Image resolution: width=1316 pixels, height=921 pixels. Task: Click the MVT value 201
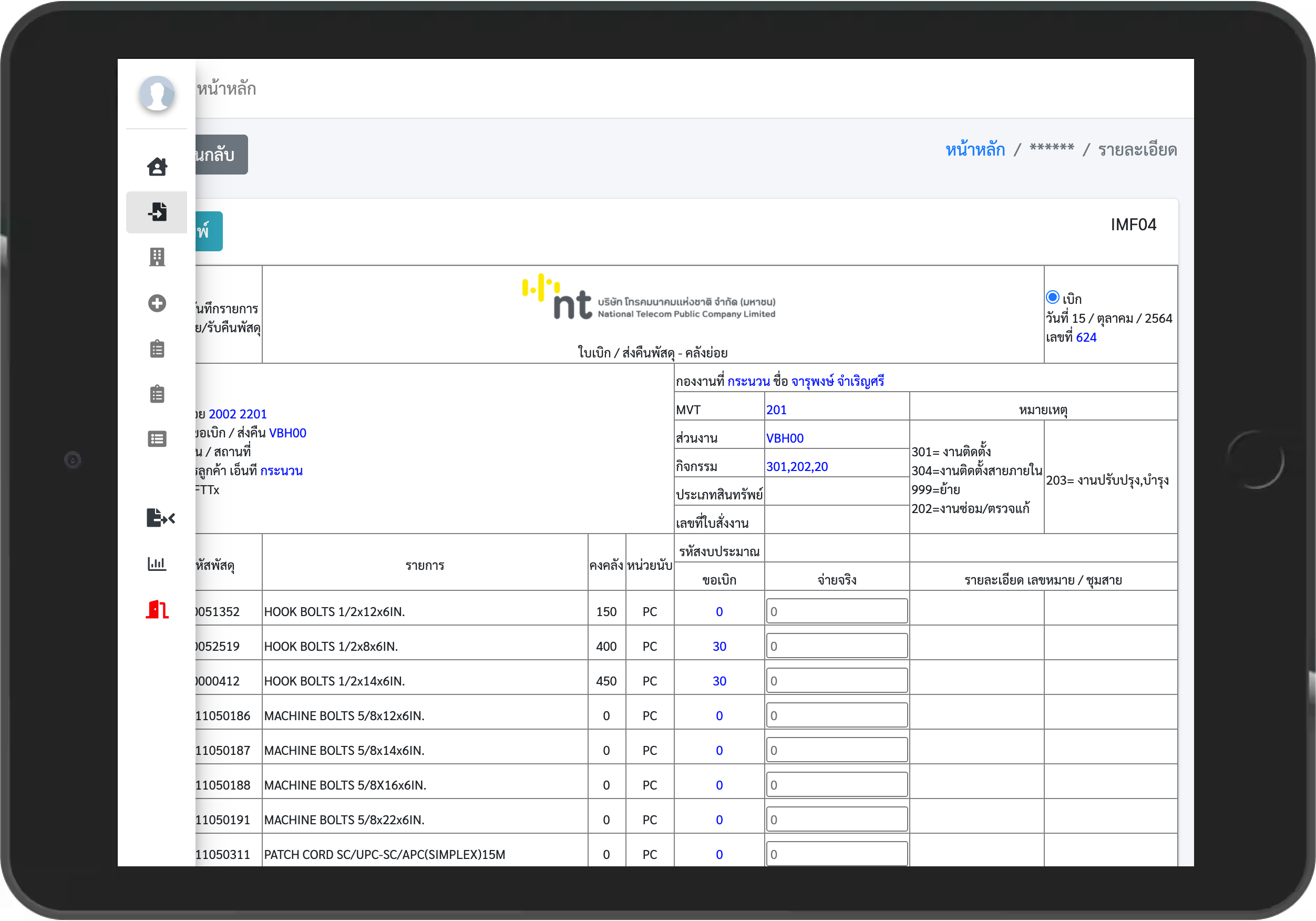(776, 410)
